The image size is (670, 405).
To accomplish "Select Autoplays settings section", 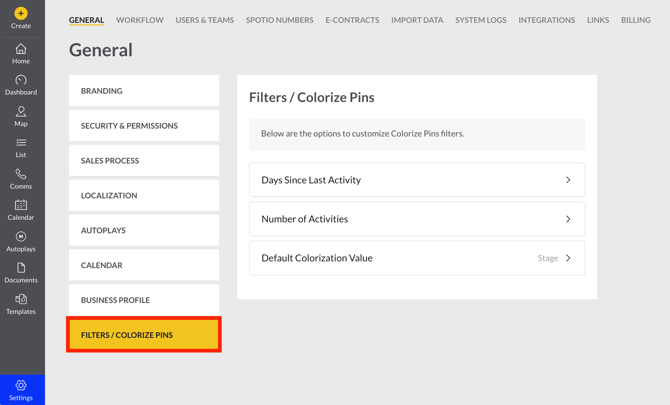I will [144, 230].
